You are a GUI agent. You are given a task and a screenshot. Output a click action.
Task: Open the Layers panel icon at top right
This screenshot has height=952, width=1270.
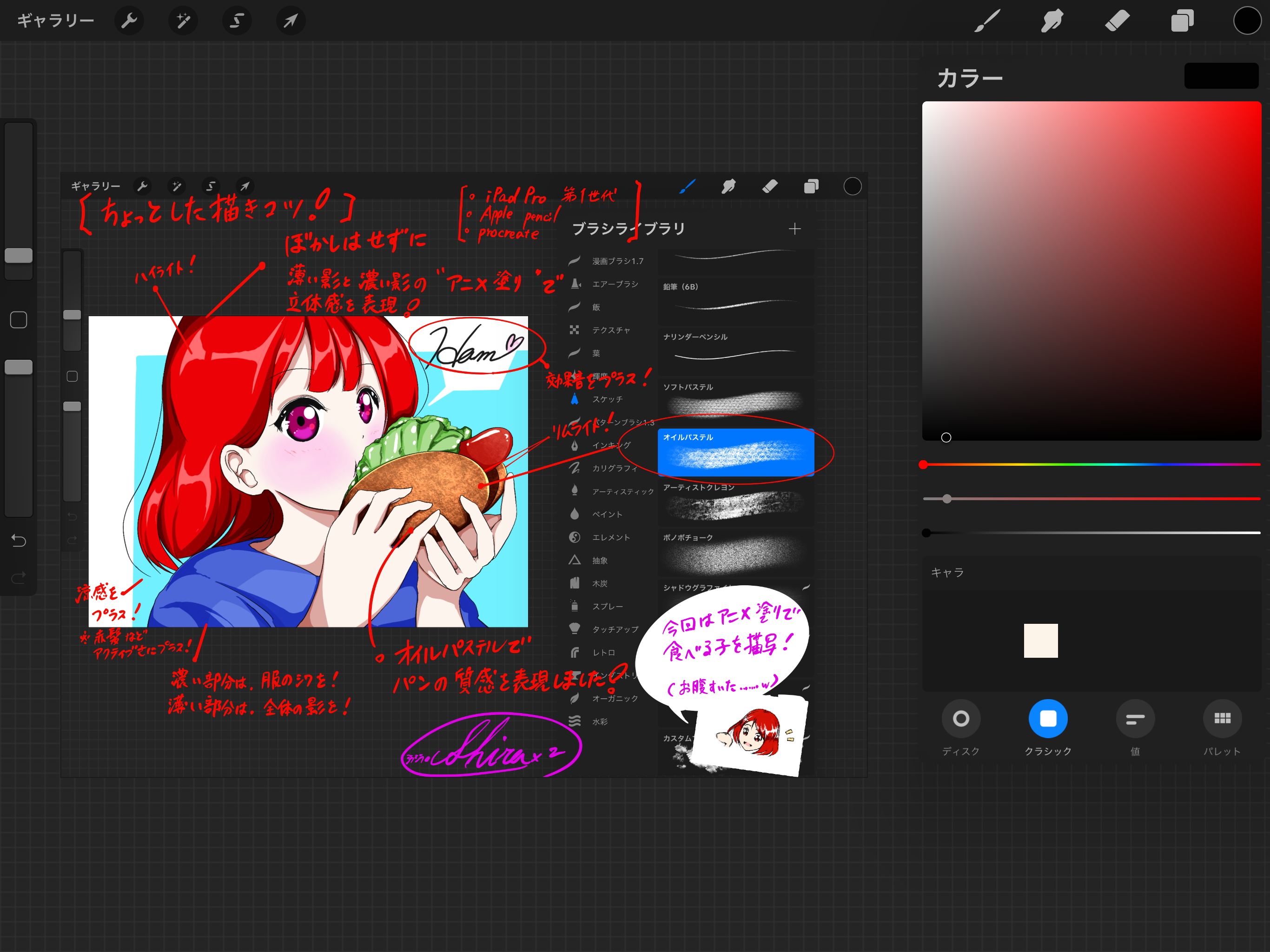click(x=1182, y=21)
